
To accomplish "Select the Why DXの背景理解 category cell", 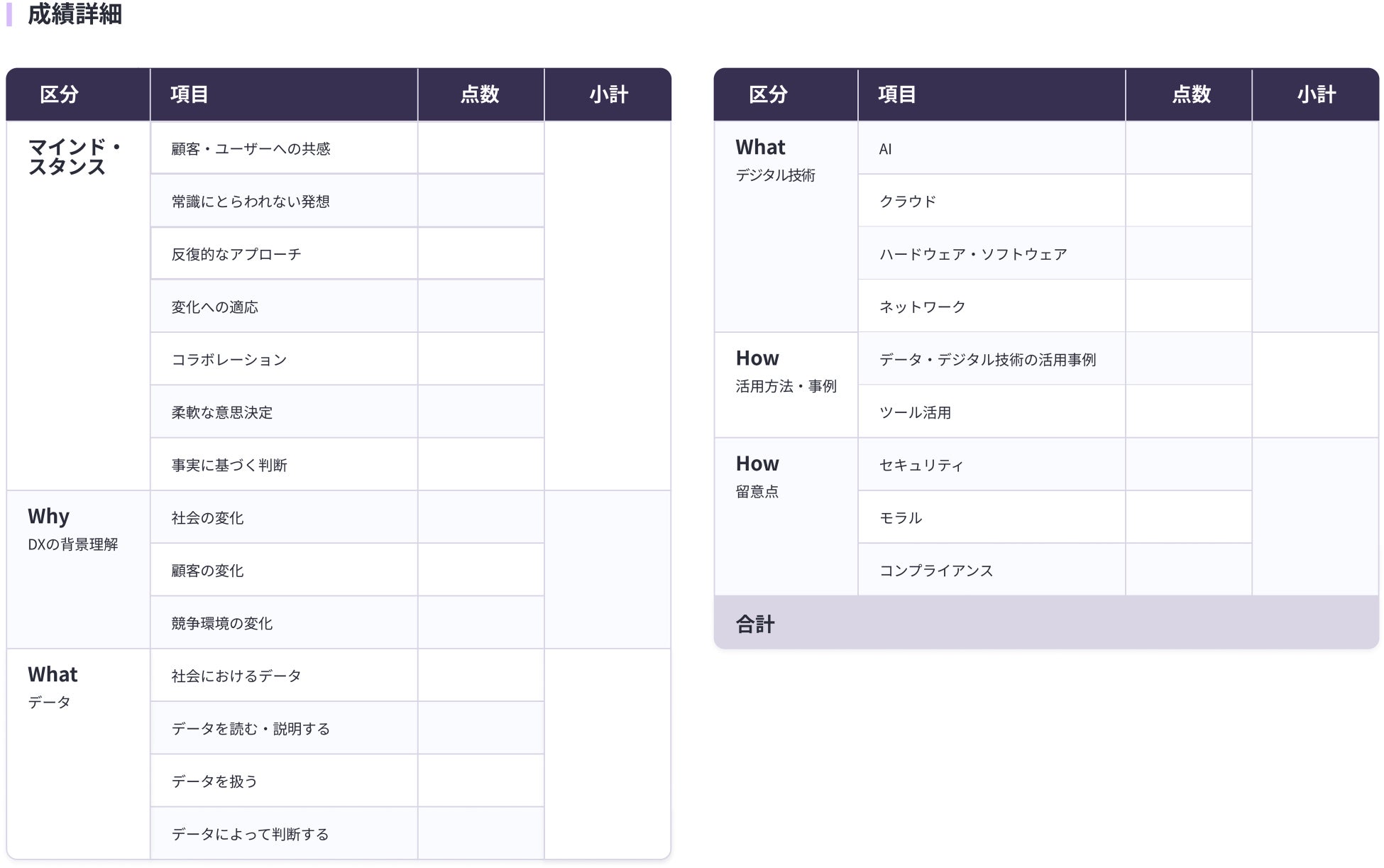I will 72,529.
